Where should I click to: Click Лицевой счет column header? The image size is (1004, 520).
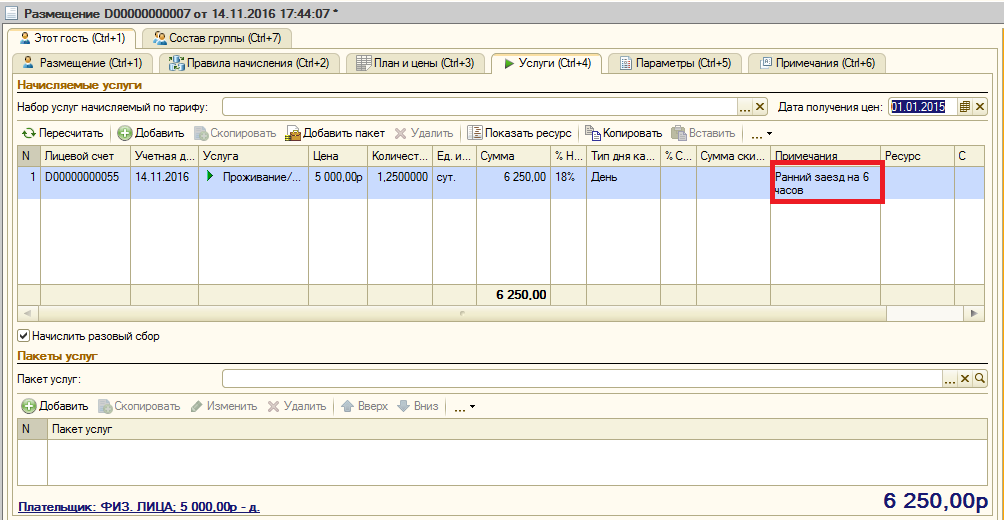click(85, 156)
